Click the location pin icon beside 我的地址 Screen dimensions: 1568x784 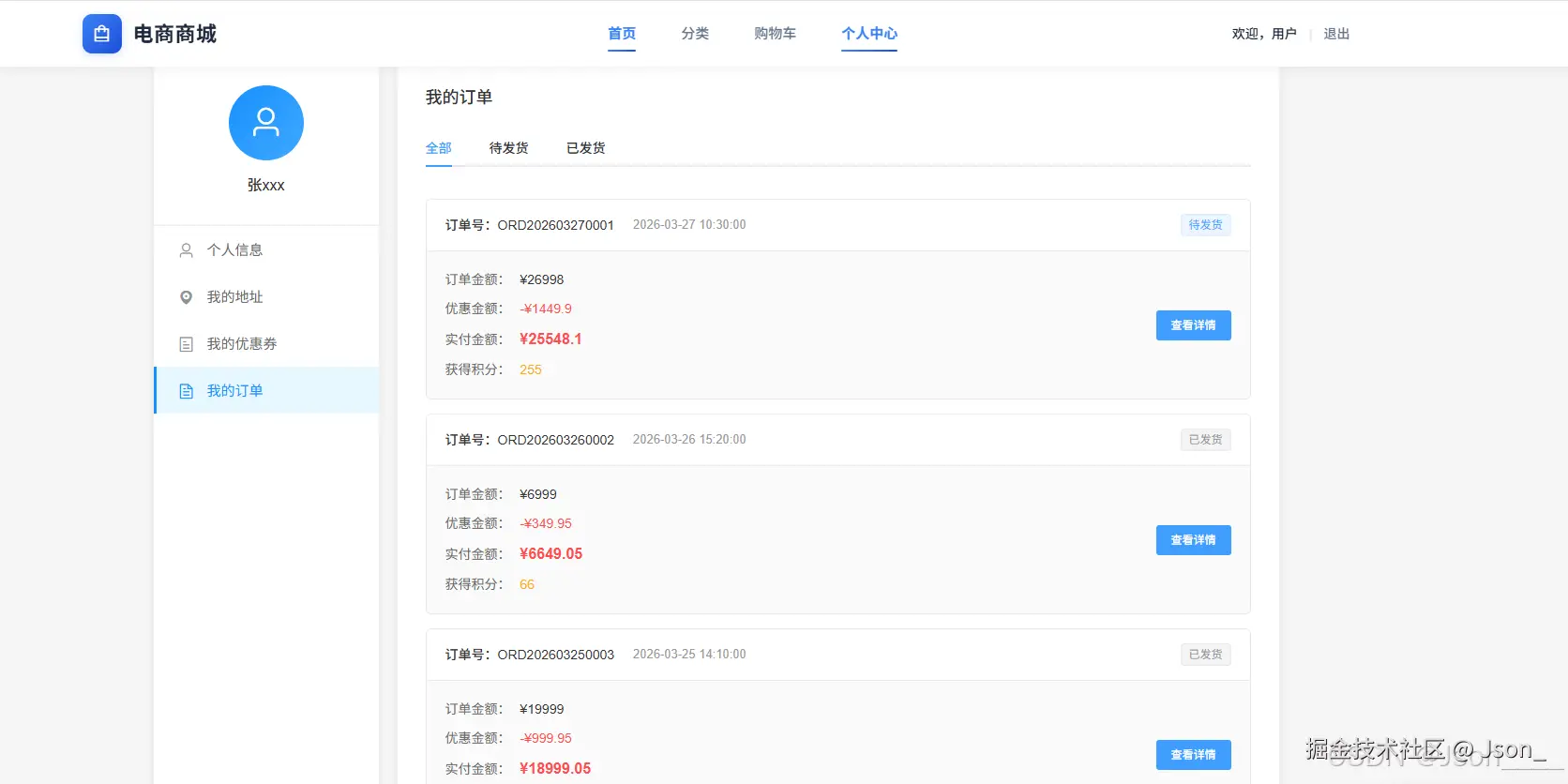186,297
